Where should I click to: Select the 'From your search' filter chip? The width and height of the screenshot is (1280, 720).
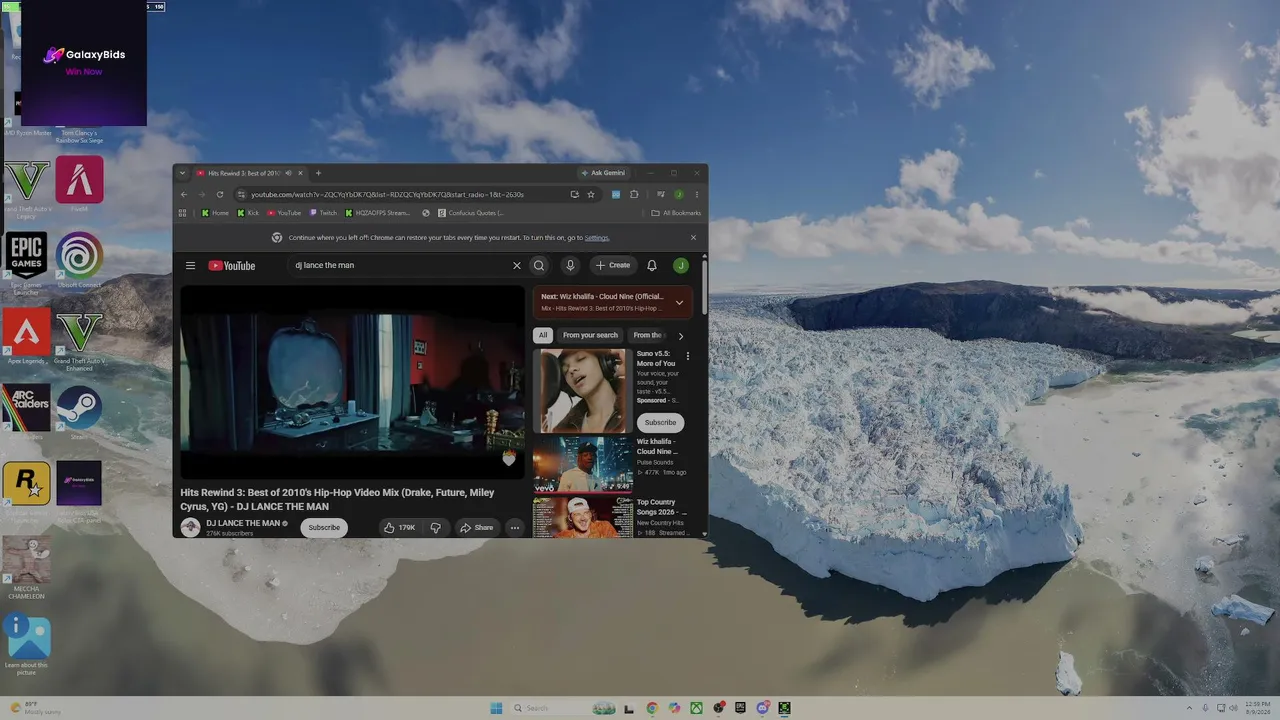(x=590, y=335)
